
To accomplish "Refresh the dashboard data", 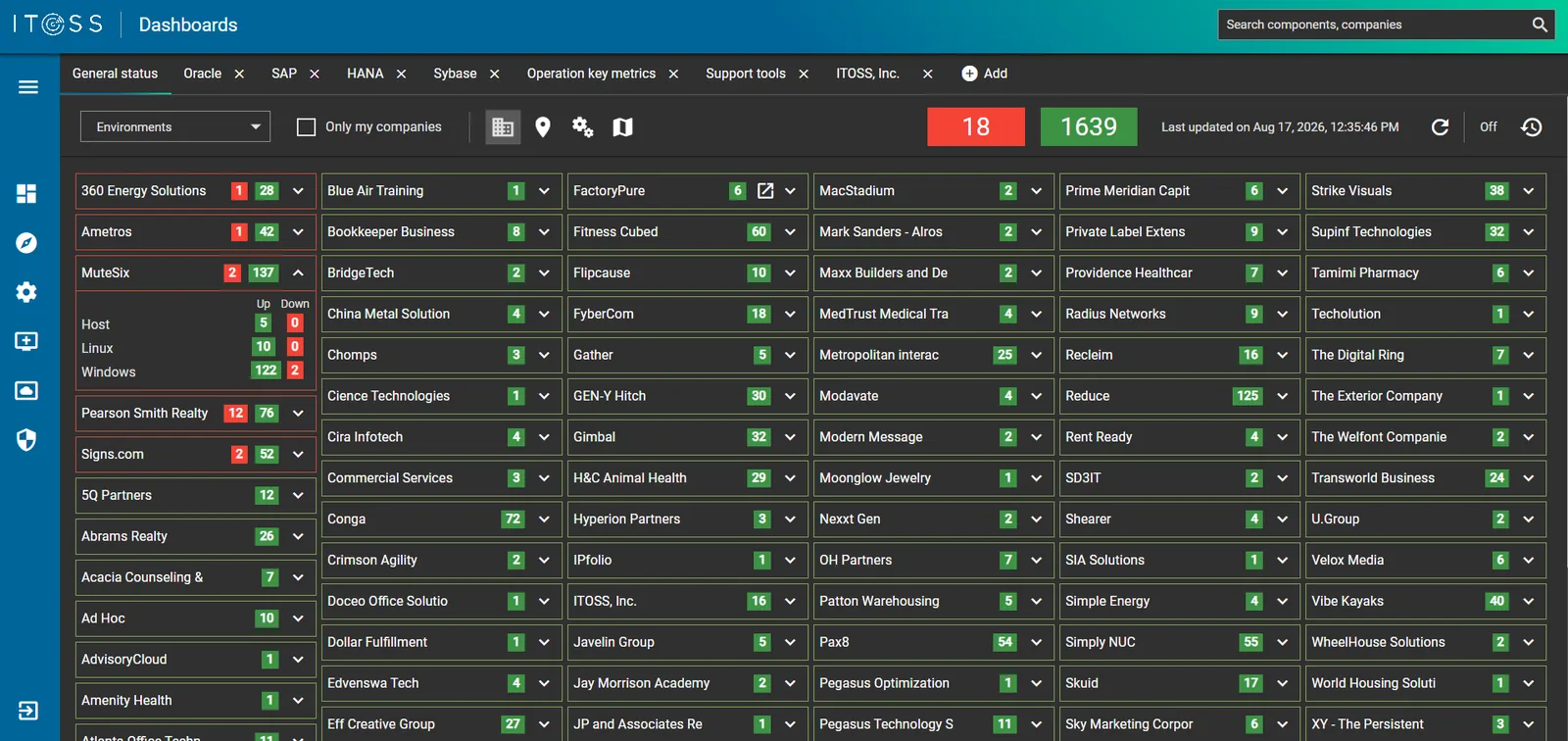I will [1440, 126].
